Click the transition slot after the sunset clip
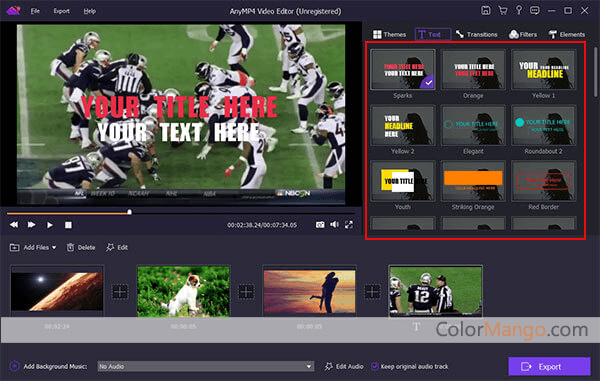The image size is (600, 381). [372, 291]
